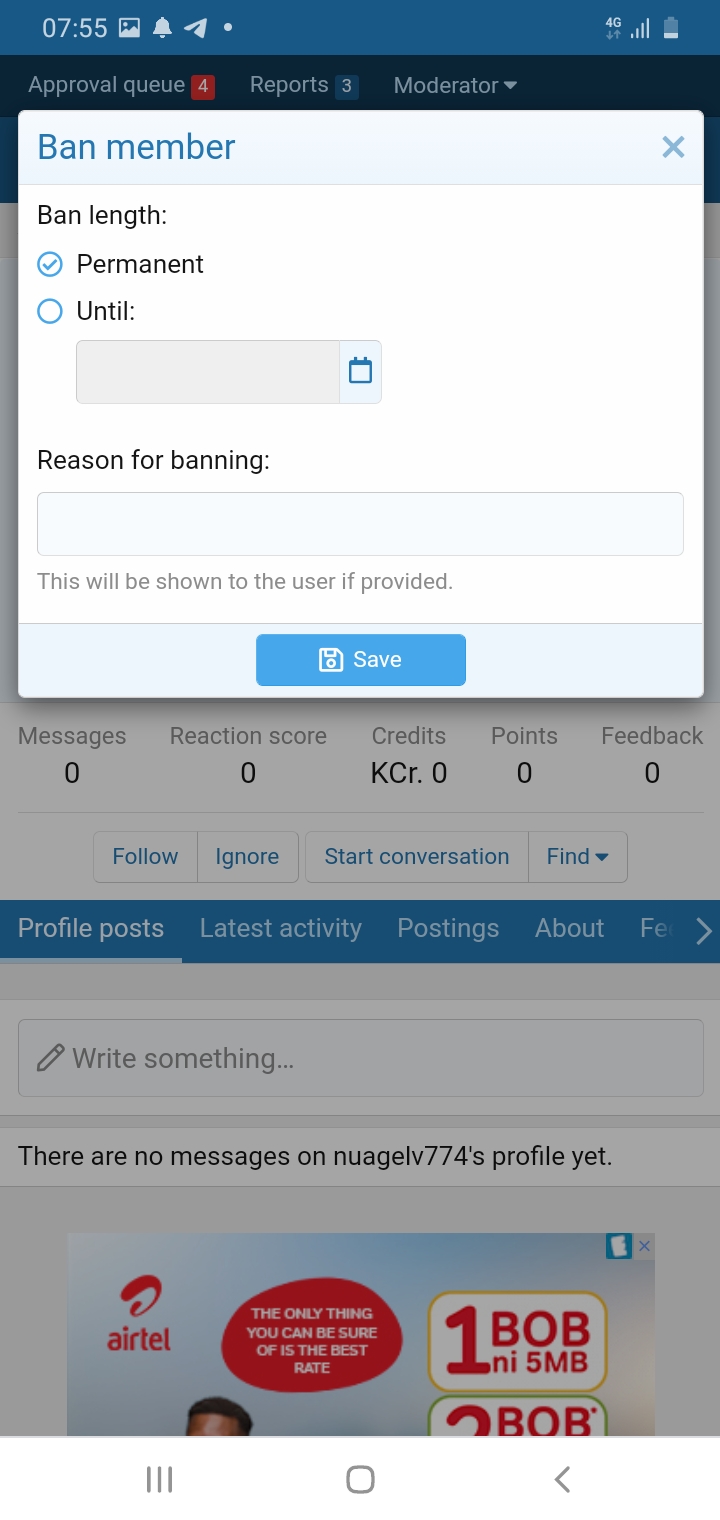The image size is (720, 1520).
Task: Tap the Write something text box
Action: [360, 1058]
